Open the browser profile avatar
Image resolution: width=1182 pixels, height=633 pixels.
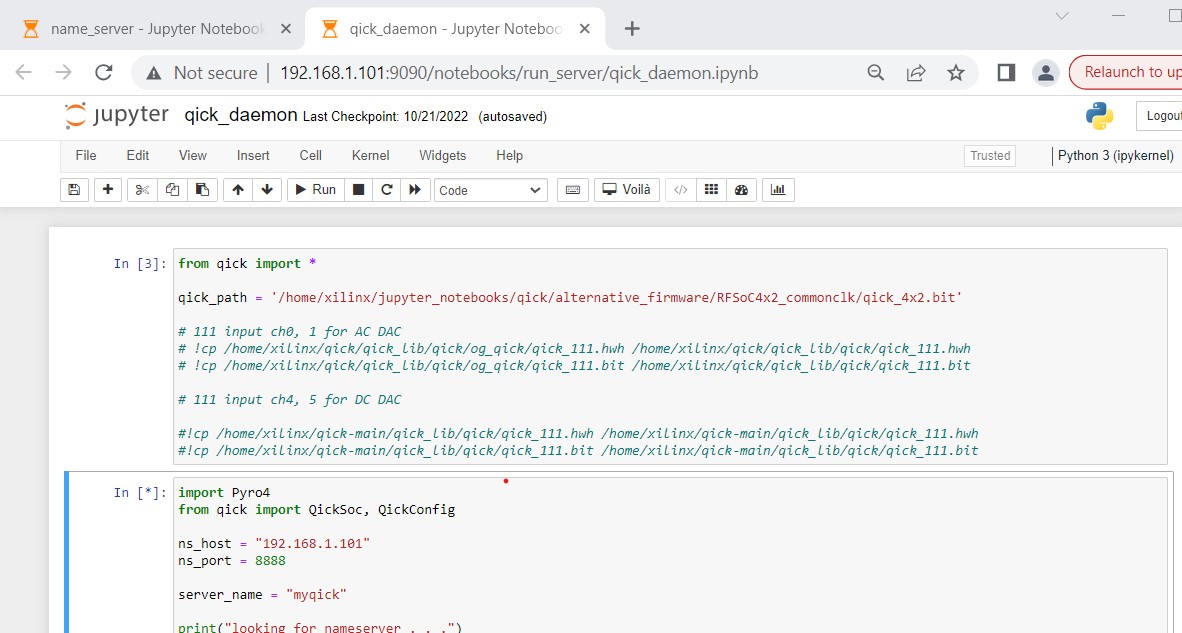coord(1046,72)
